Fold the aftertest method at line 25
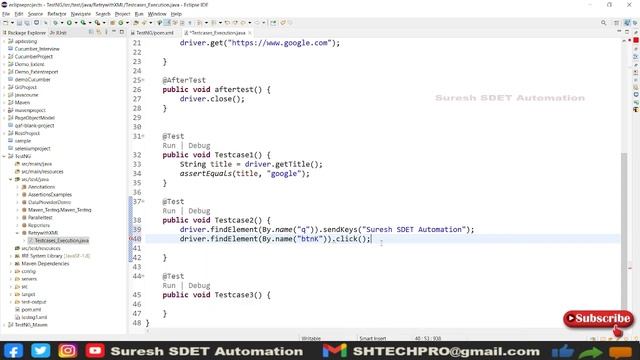Viewport: 640px width, 360px height. click(143, 80)
